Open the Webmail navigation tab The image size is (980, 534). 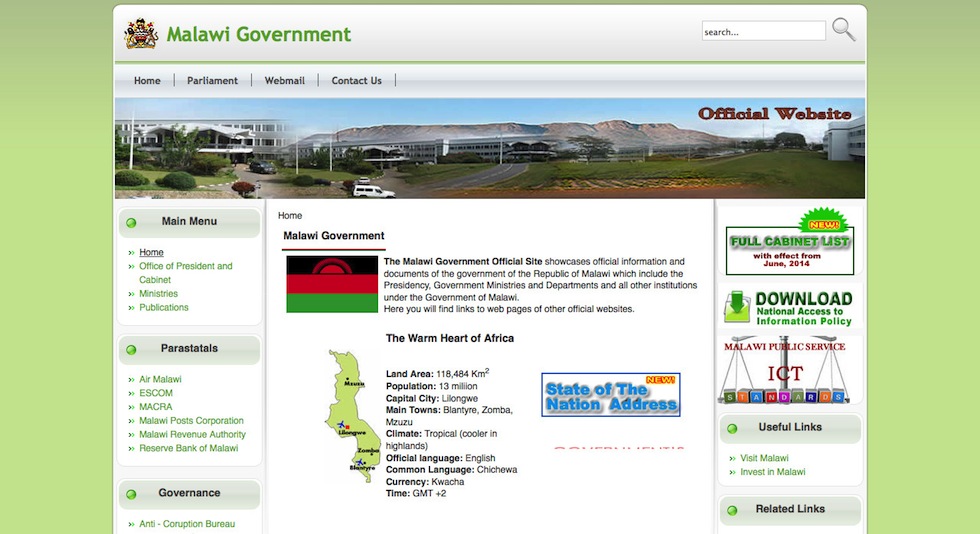coord(284,81)
